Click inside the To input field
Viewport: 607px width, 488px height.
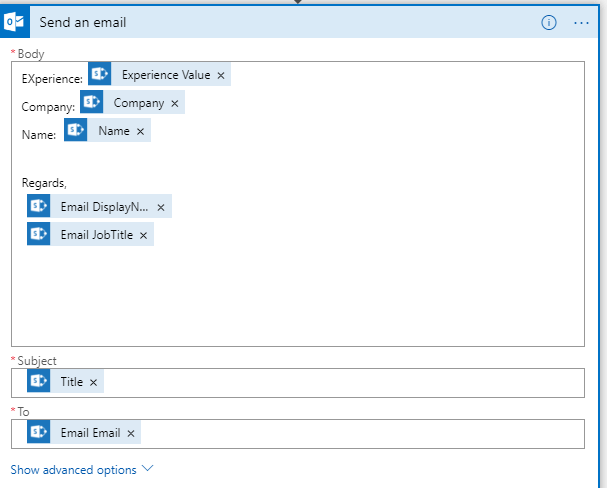[x=298, y=434]
